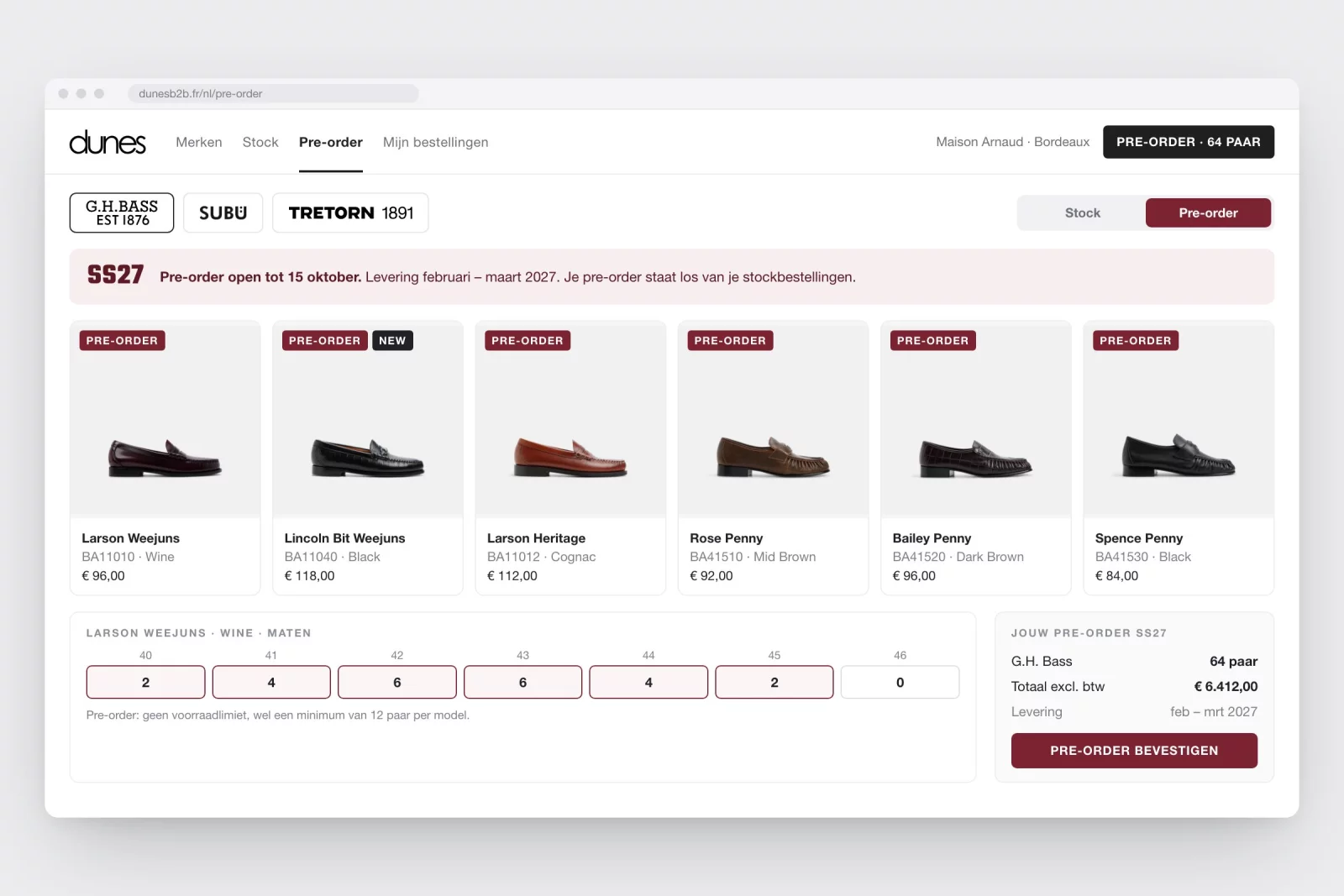Switch the mode toggle to Pre-order
This screenshot has height=896, width=1344.
tap(1208, 212)
